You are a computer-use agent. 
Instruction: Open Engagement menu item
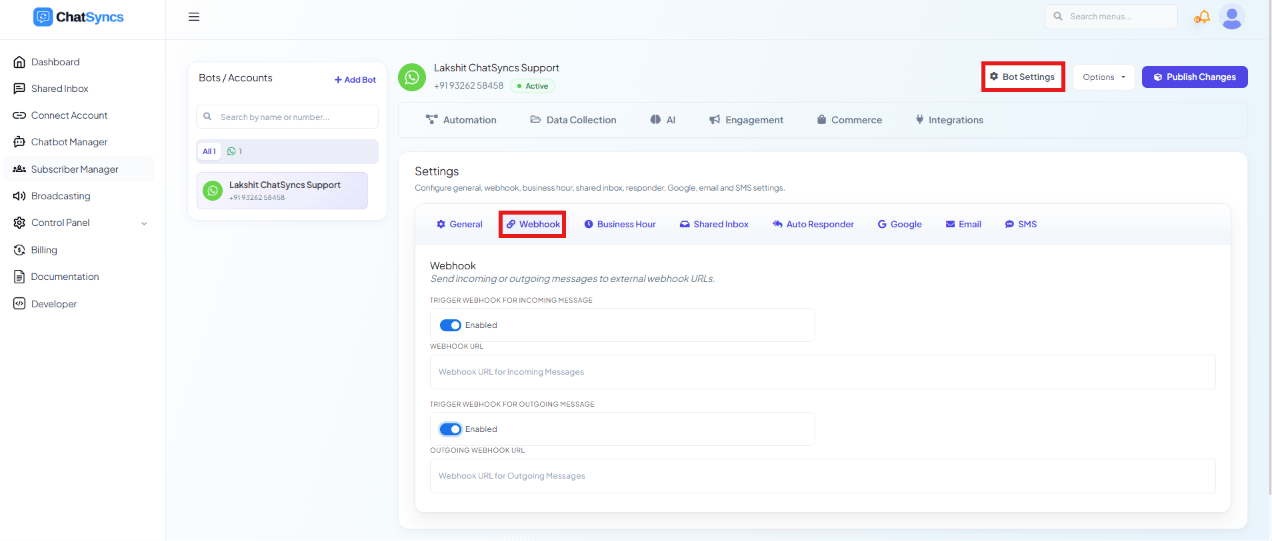746,120
